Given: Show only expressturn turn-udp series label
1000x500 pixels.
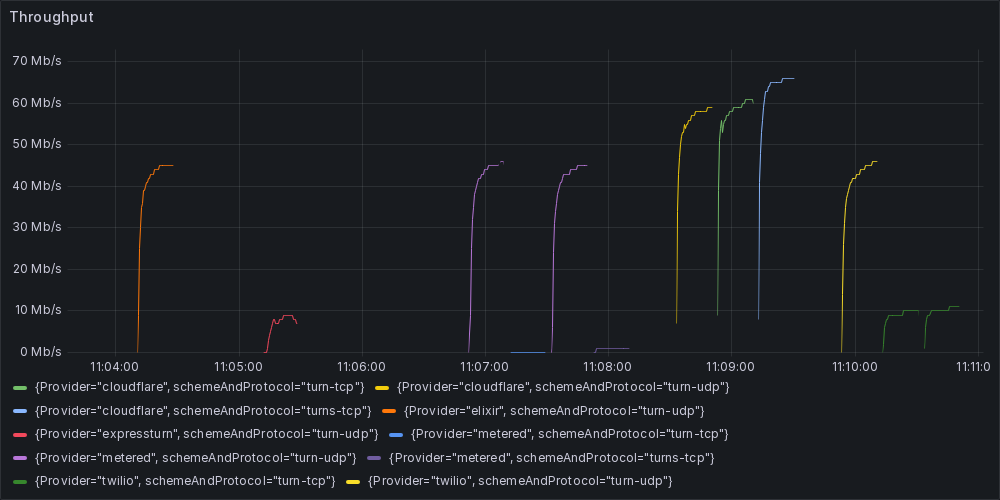Looking at the screenshot, I should tap(206, 434).
